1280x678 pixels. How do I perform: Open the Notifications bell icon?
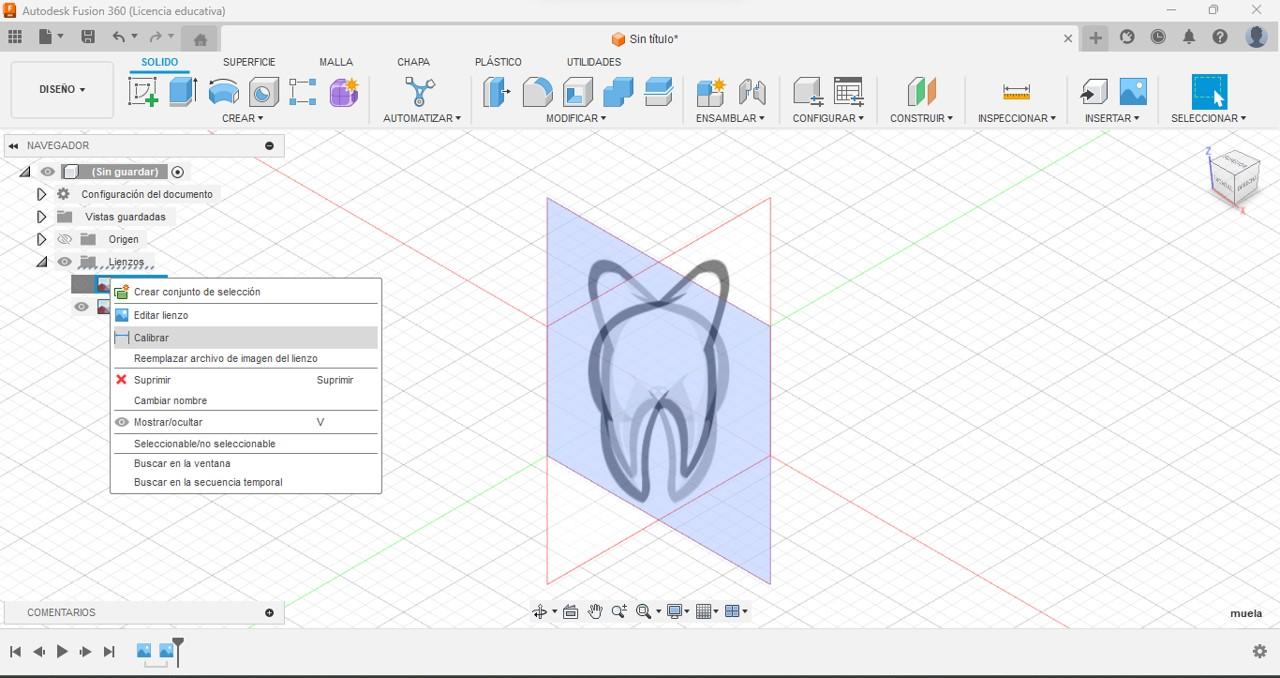tap(1189, 37)
